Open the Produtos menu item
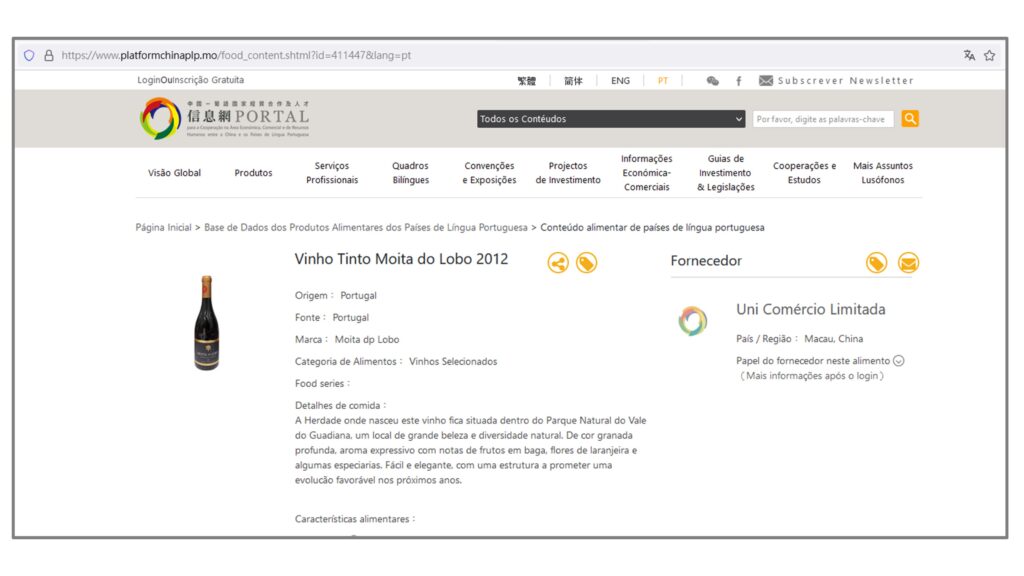The height and width of the screenshot is (576, 1024). (x=253, y=173)
